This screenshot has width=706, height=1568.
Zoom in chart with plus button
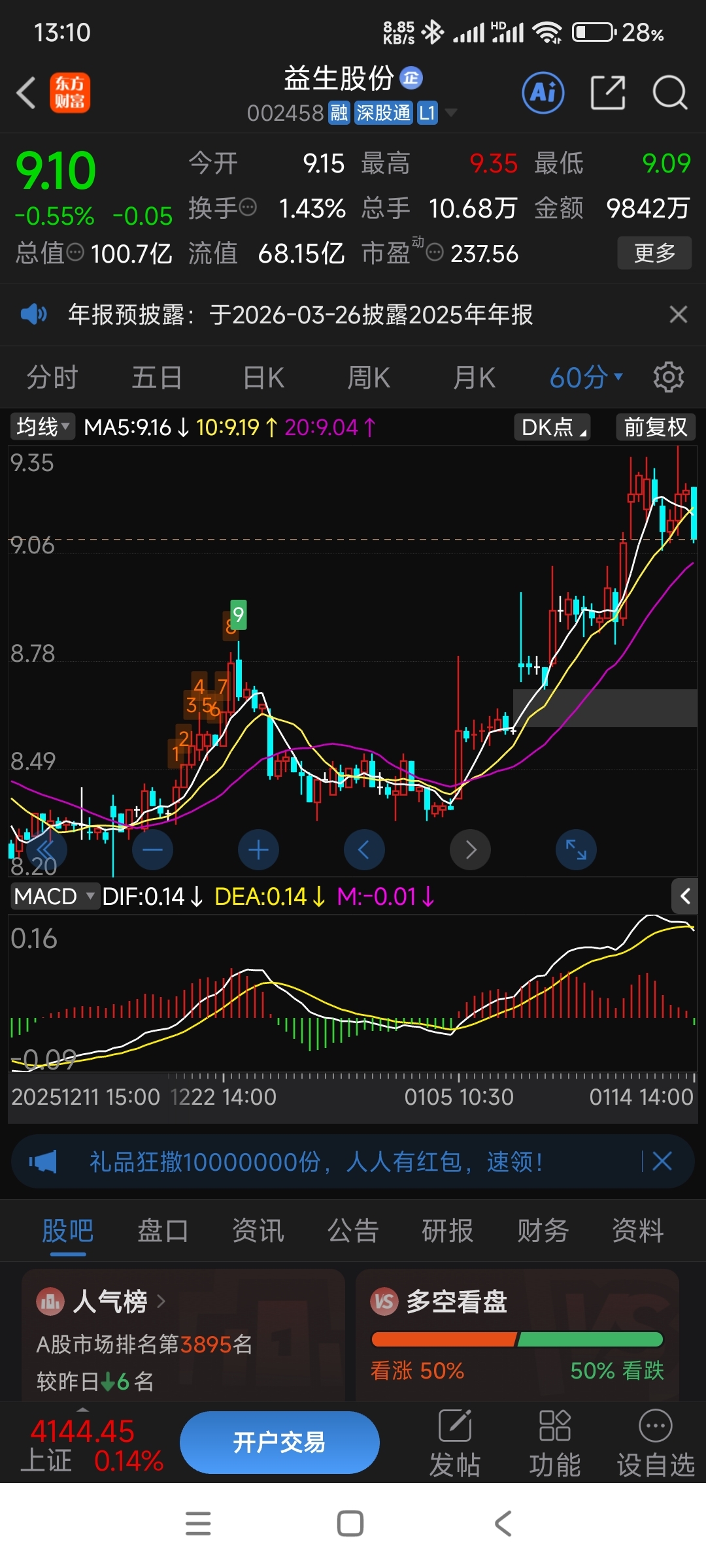point(258,850)
